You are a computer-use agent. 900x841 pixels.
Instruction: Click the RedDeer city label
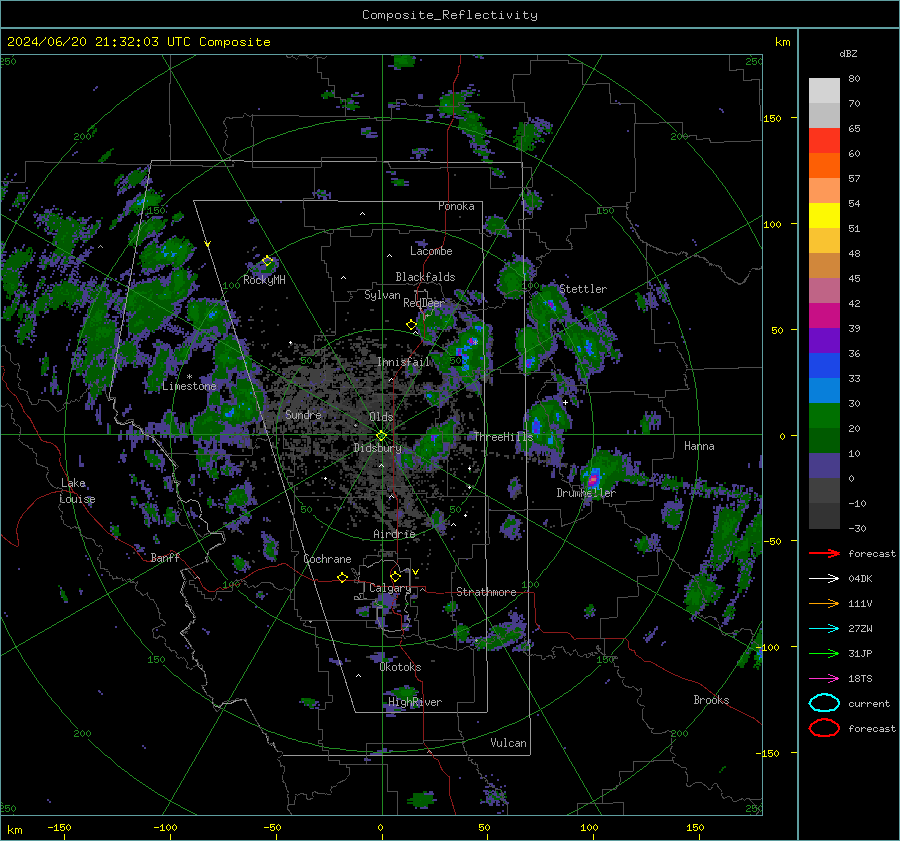424,303
